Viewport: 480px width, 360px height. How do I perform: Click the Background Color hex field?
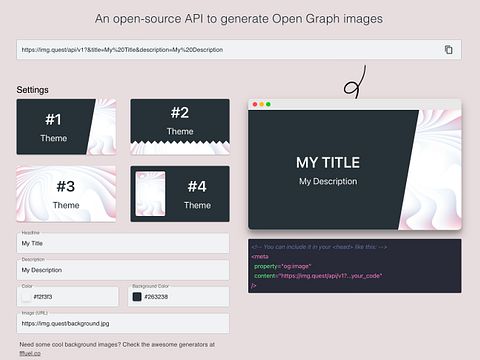(x=179, y=297)
